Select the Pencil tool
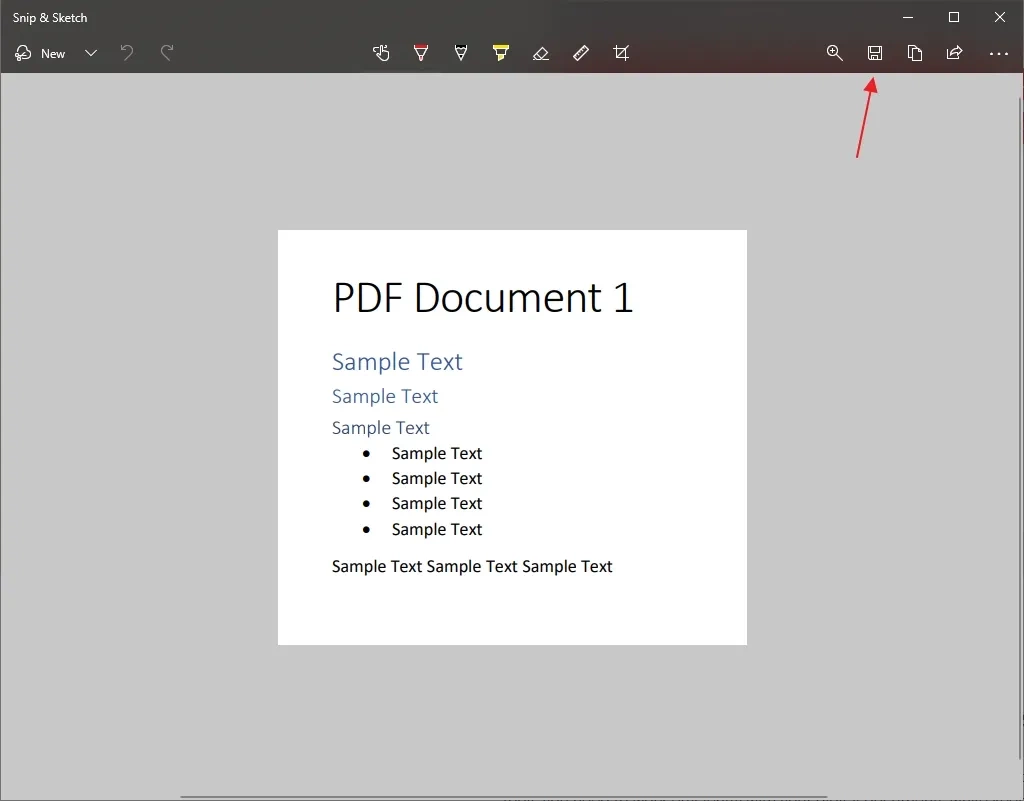Image resolution: width=1024 pixels, height=801 pixels. click(x=461, y=53)
